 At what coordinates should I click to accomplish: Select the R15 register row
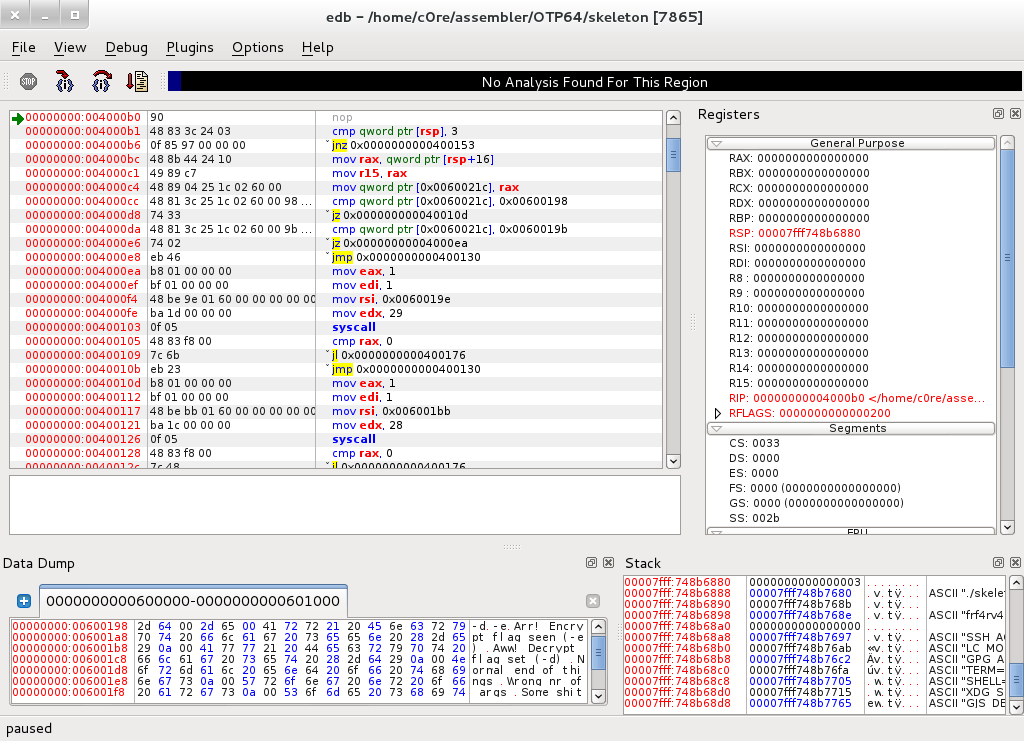799,383
